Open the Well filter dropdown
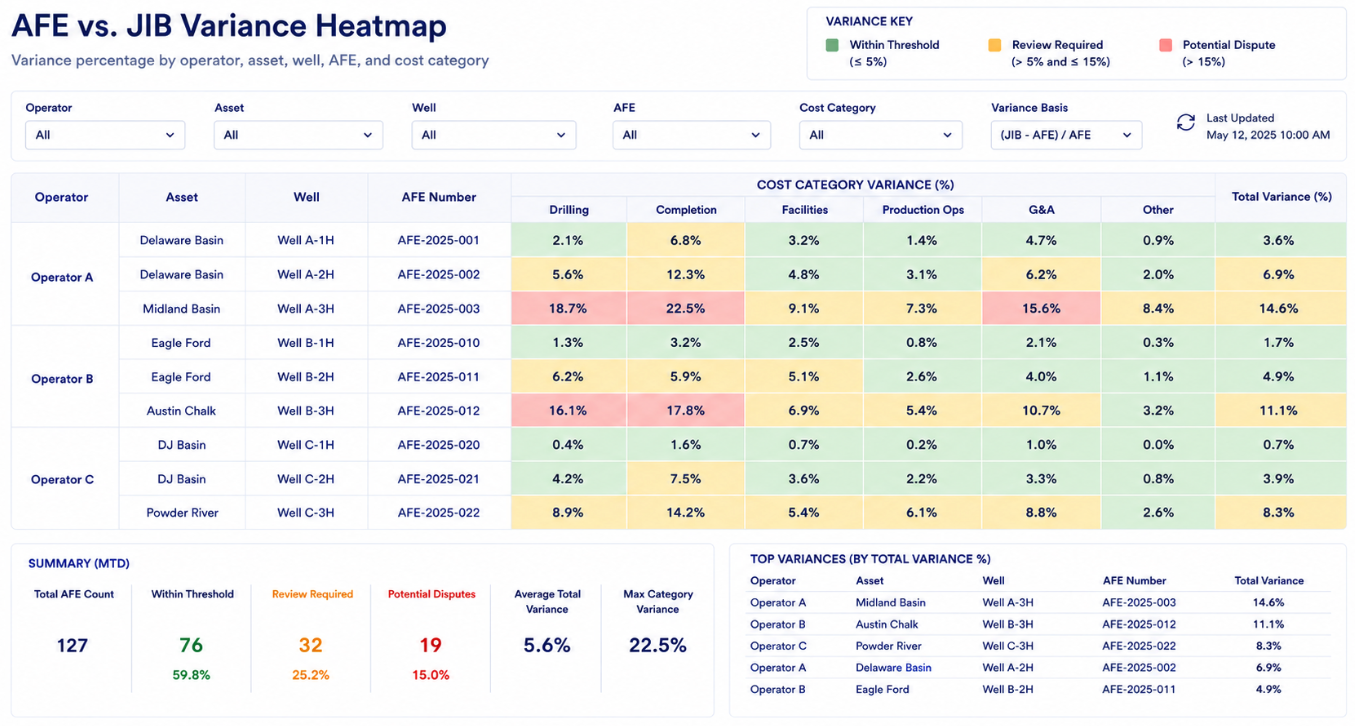The width and height of the screenshot is (1355, 726). click(494, 135)
